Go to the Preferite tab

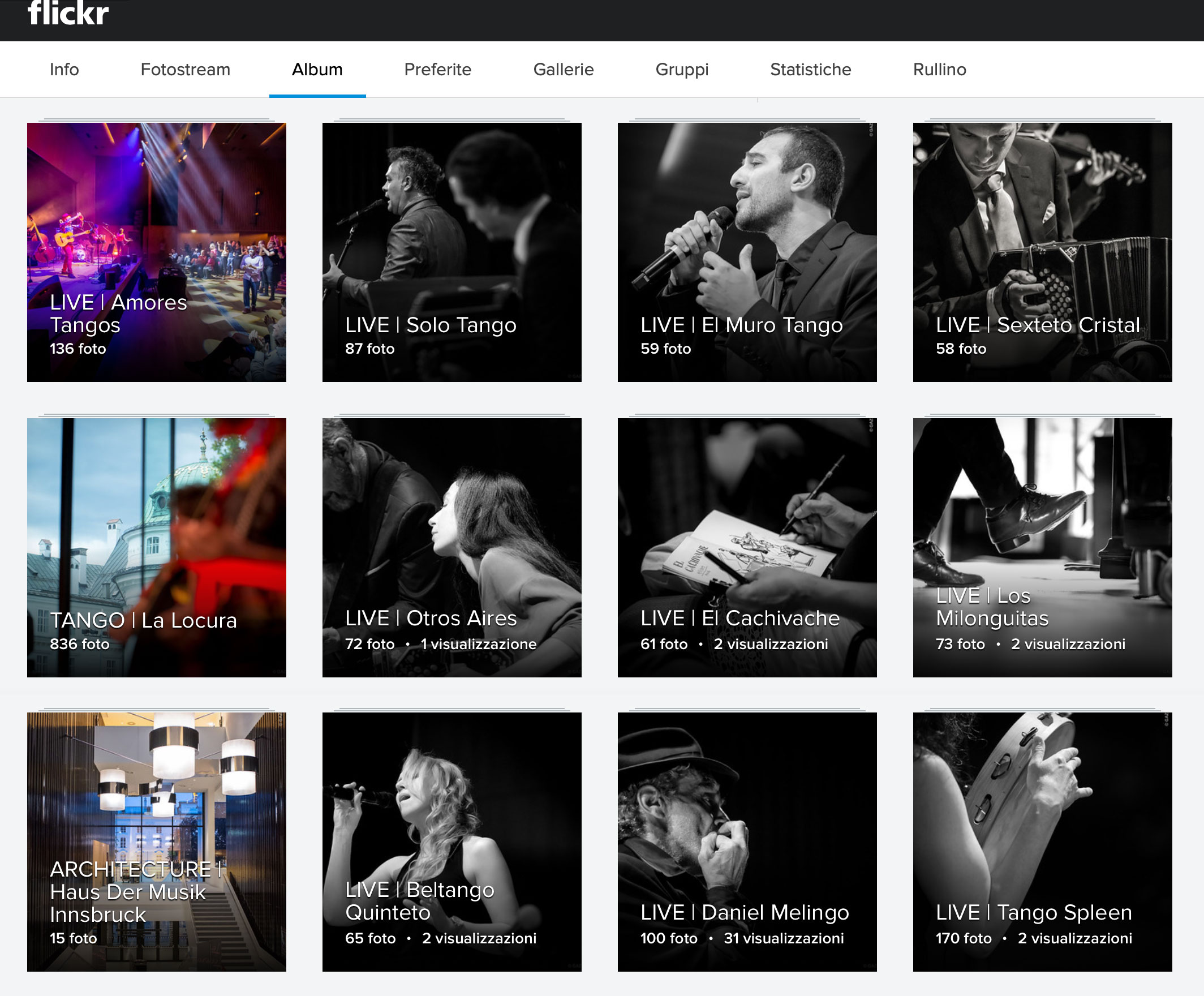coord(437,70)
